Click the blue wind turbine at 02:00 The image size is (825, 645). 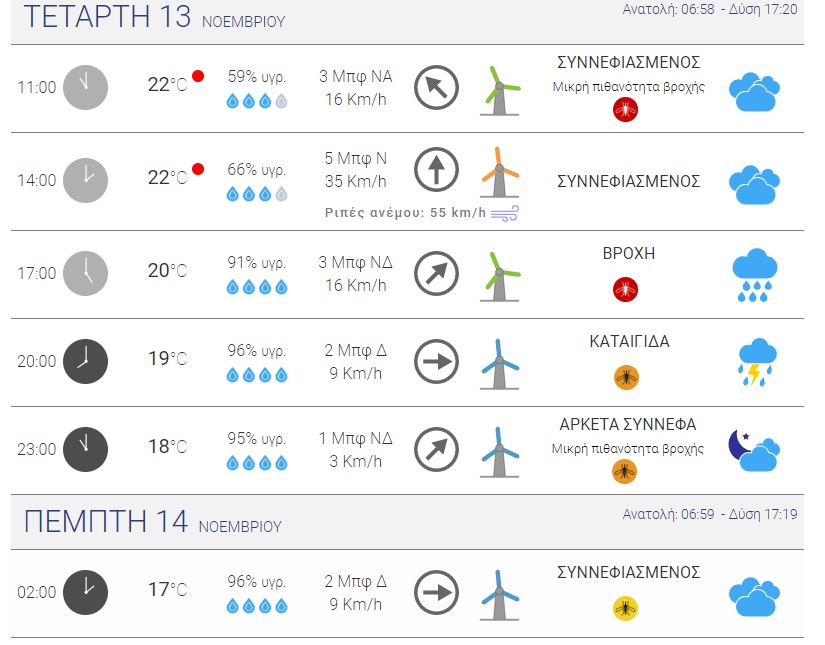[500, 595]
